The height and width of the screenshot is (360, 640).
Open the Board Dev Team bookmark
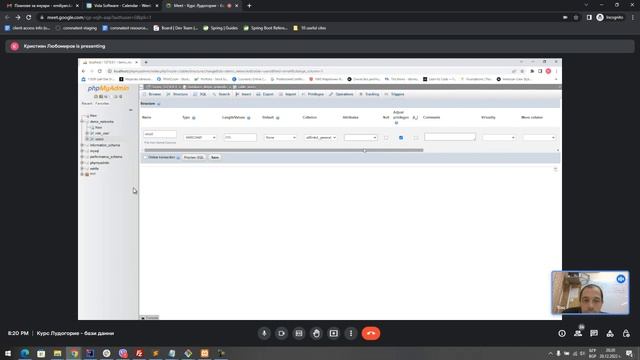[176, 28]
